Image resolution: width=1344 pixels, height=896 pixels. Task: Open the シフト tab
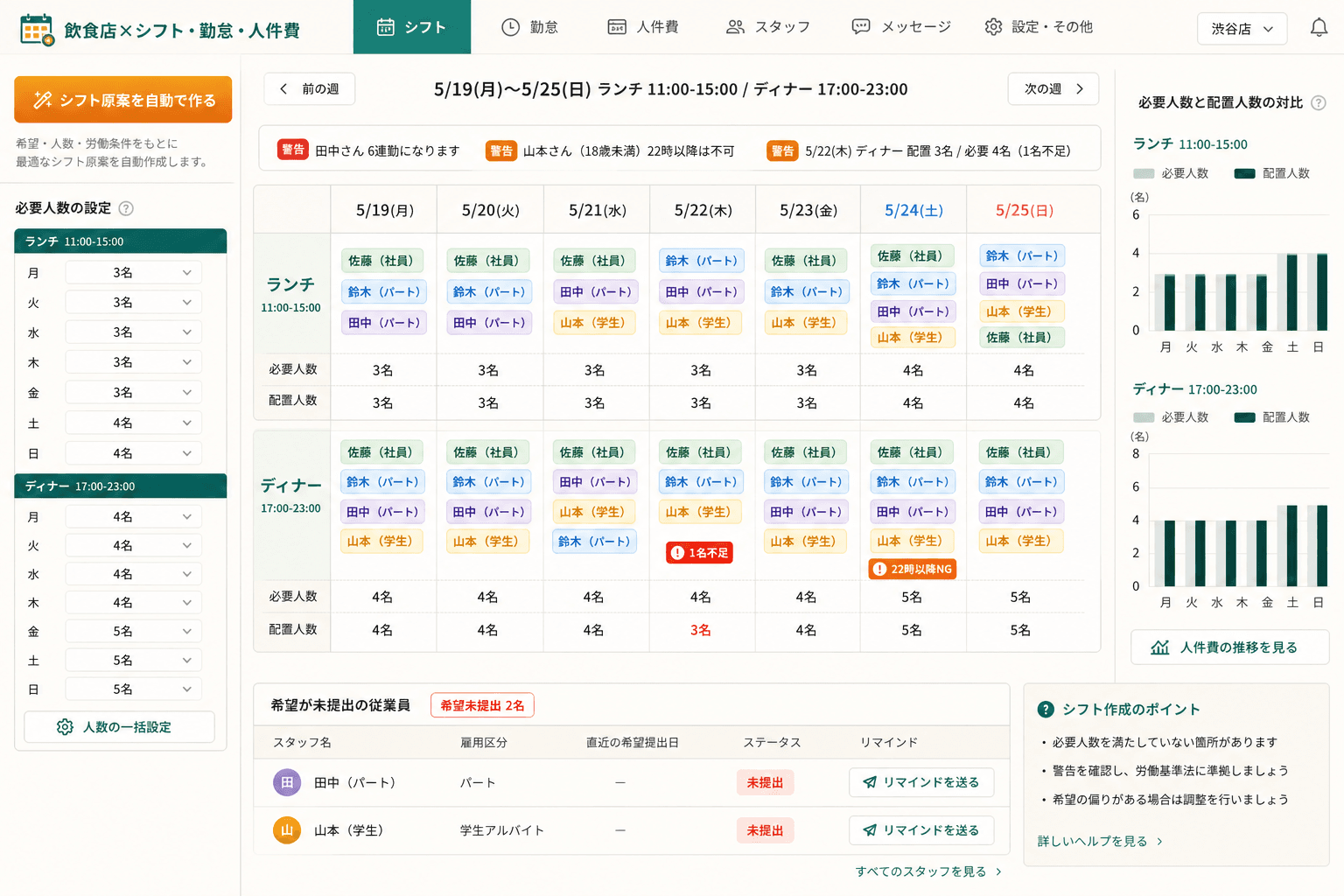(411, 27)
